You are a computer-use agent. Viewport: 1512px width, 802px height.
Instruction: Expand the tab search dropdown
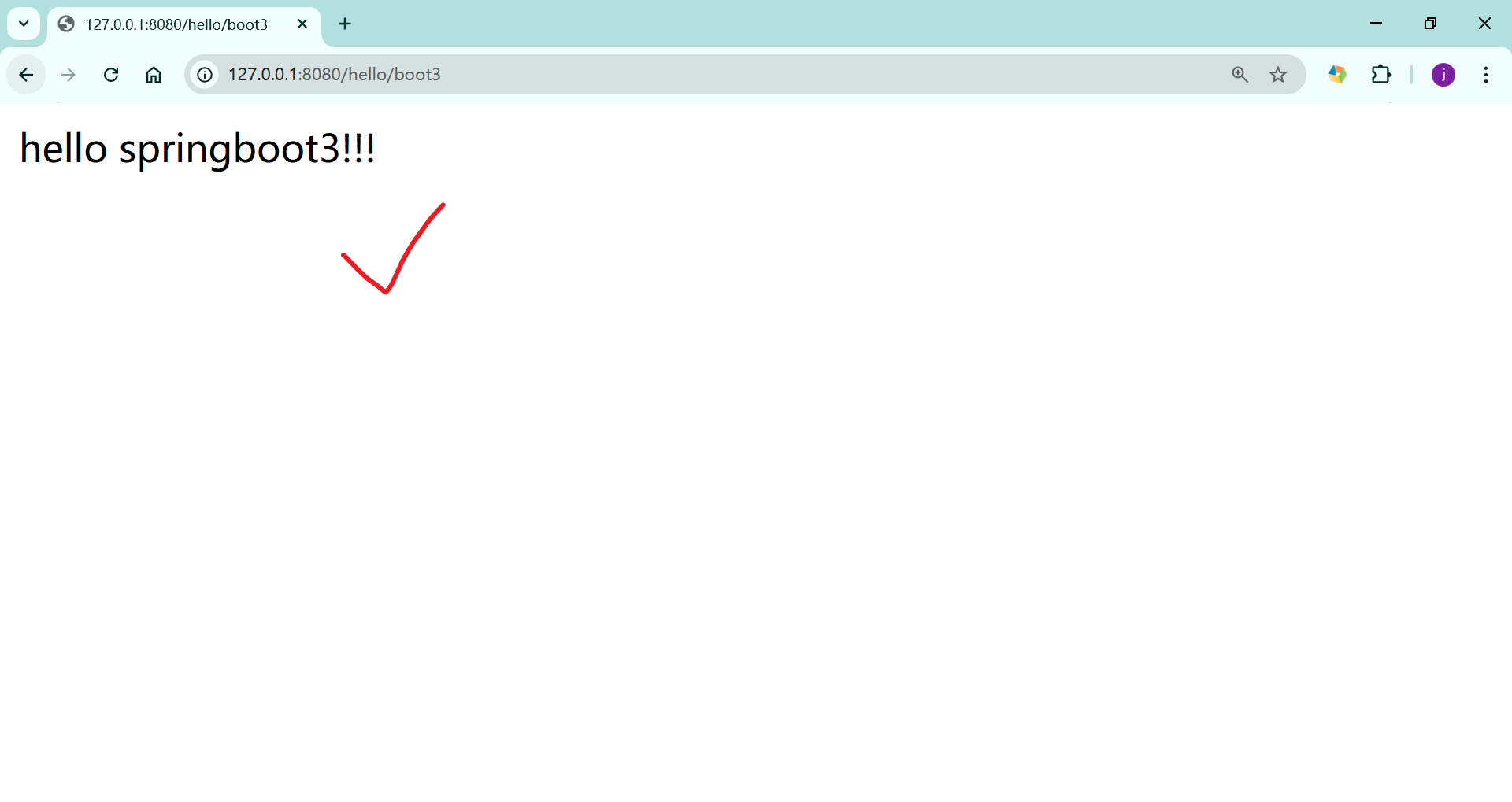tap(24, 24)
